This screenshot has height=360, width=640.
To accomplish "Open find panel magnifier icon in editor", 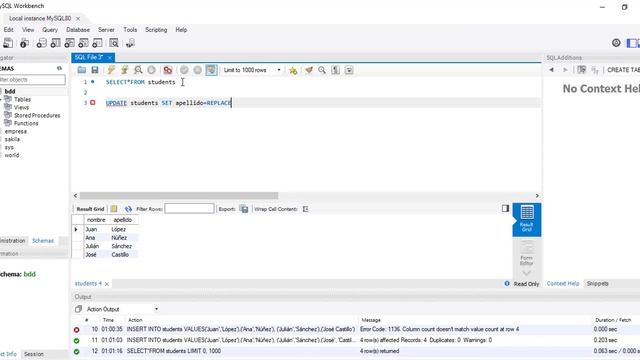I will [x=322, y=70].
